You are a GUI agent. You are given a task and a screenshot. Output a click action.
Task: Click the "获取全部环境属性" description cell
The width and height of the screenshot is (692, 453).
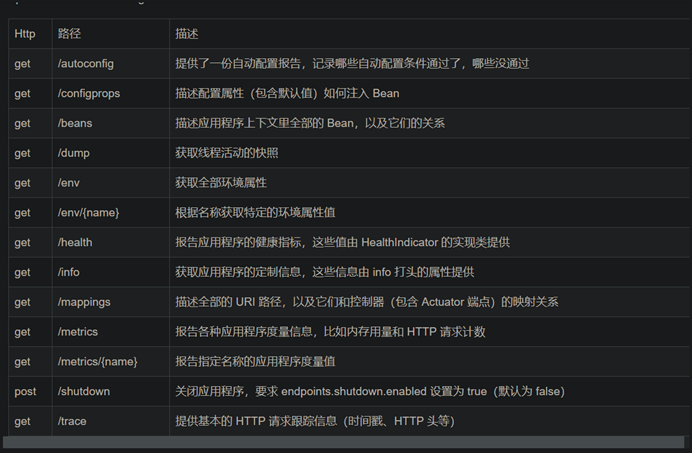221,183
